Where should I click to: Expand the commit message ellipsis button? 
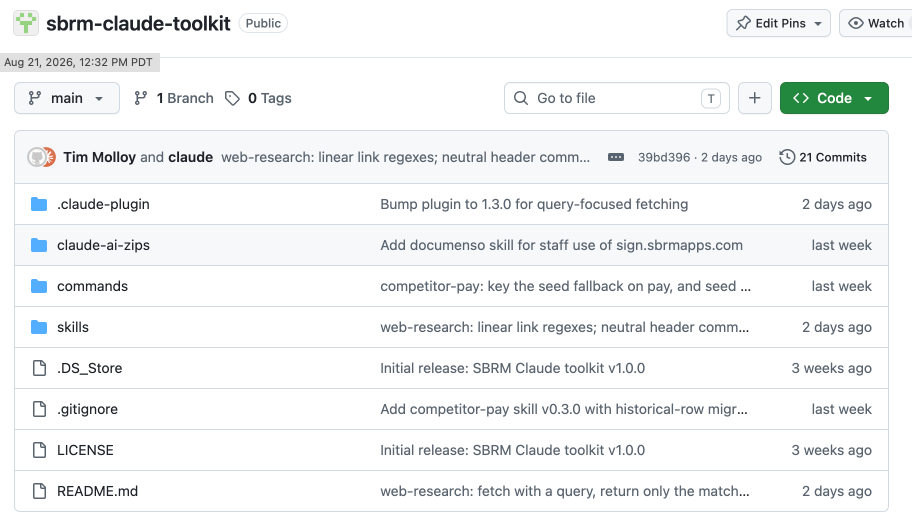[616, 157]
